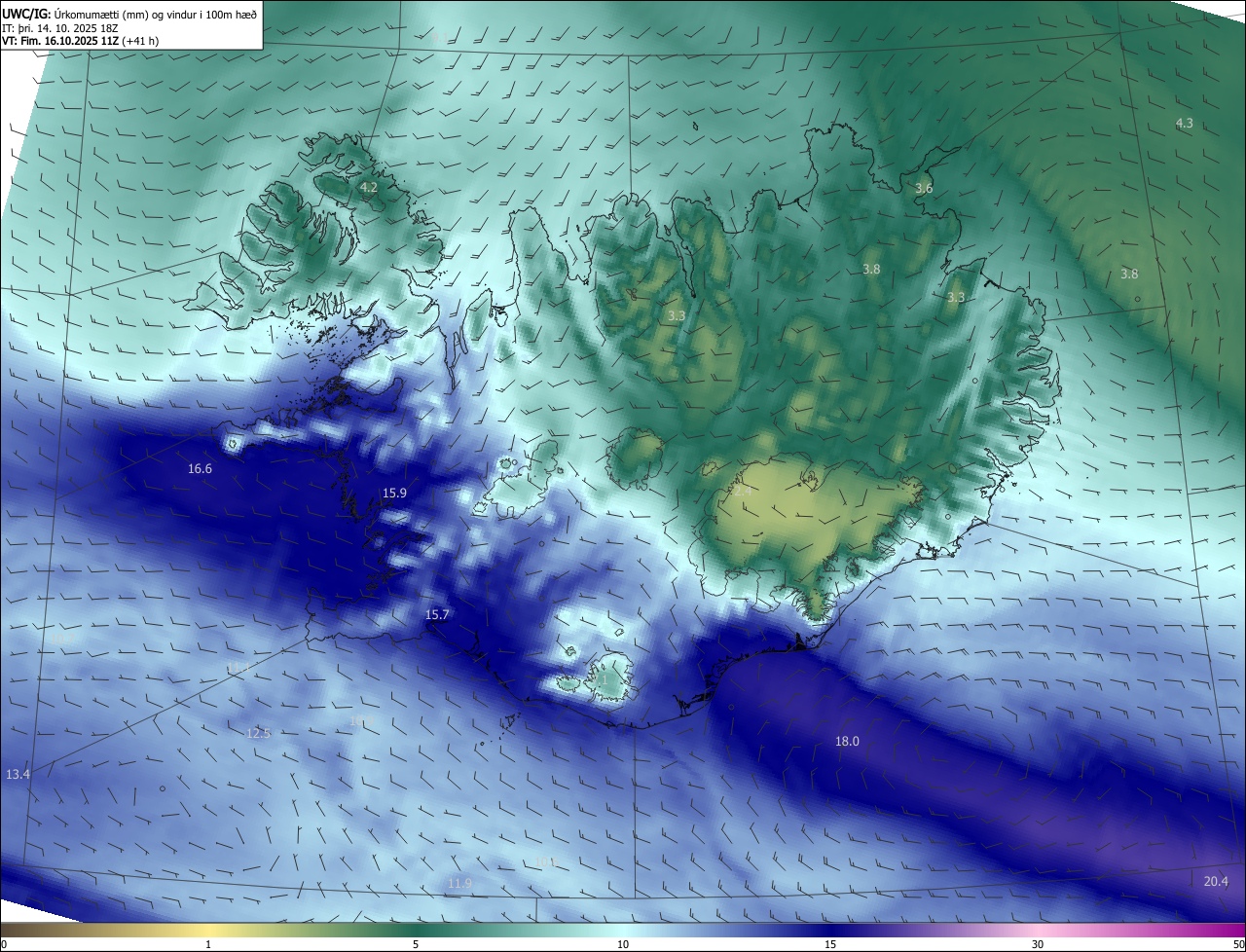Click the 4.2 value in the Westfjords
Image resolution: width=1246 pixels, height=952 pixels.
(369, 187)
